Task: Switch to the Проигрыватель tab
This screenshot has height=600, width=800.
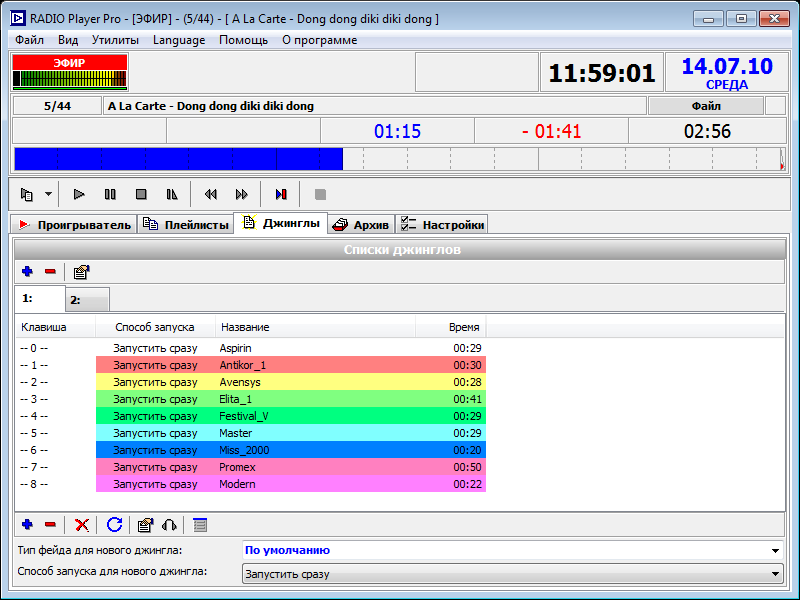Action: pyautogui.click(x=74, y=224)
